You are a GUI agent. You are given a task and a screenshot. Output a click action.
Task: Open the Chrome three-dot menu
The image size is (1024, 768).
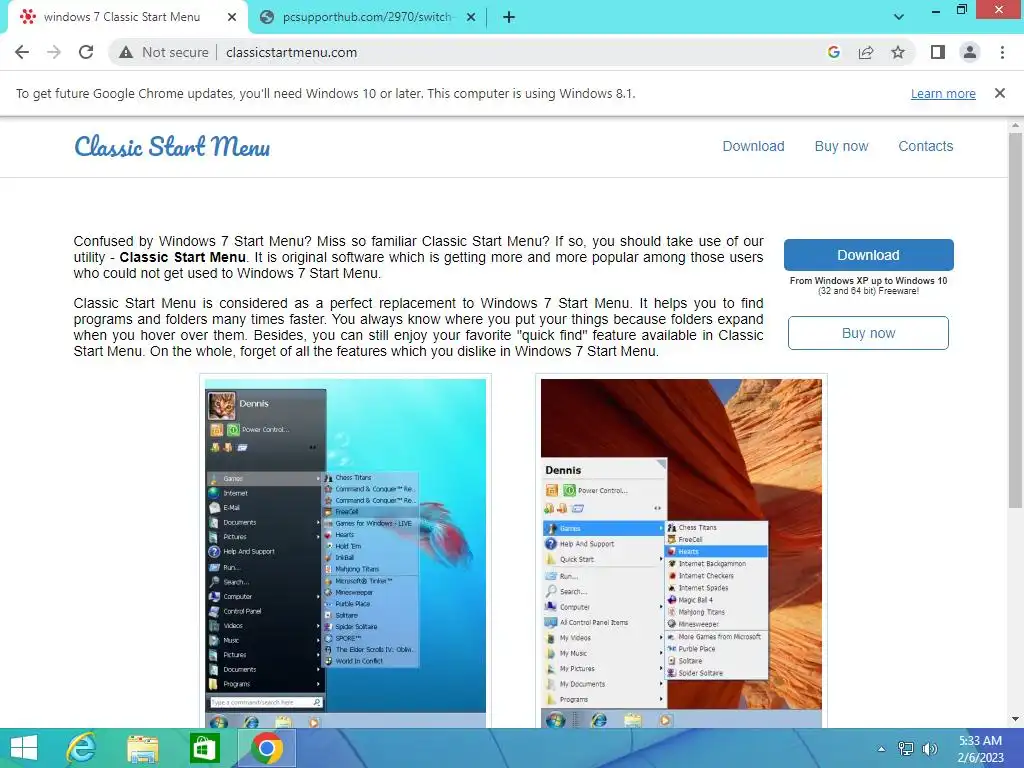[x=1002, y=52]
